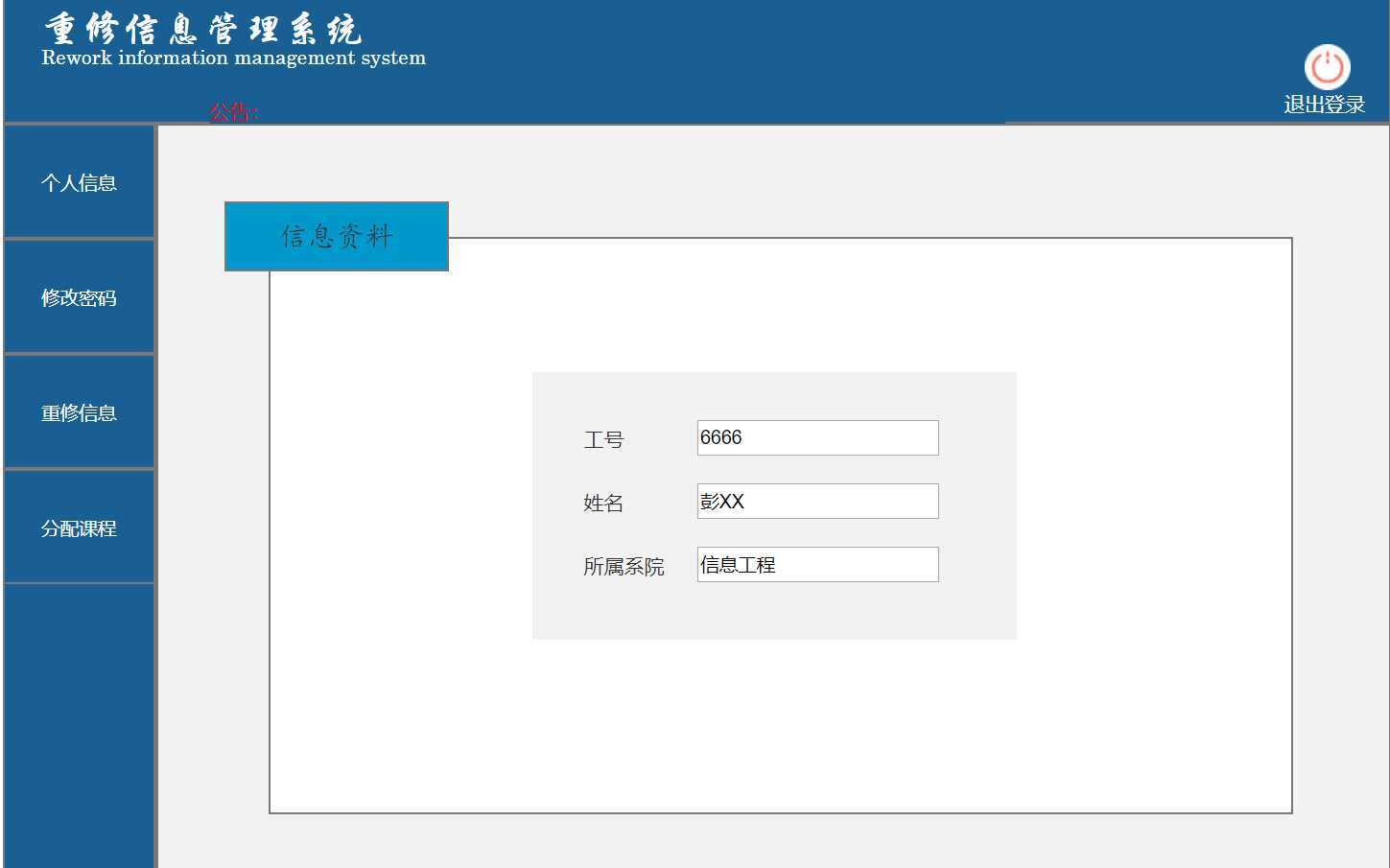Click the 工号 label text
Viewport: 1390px width, 868px height.
[603, 440]
